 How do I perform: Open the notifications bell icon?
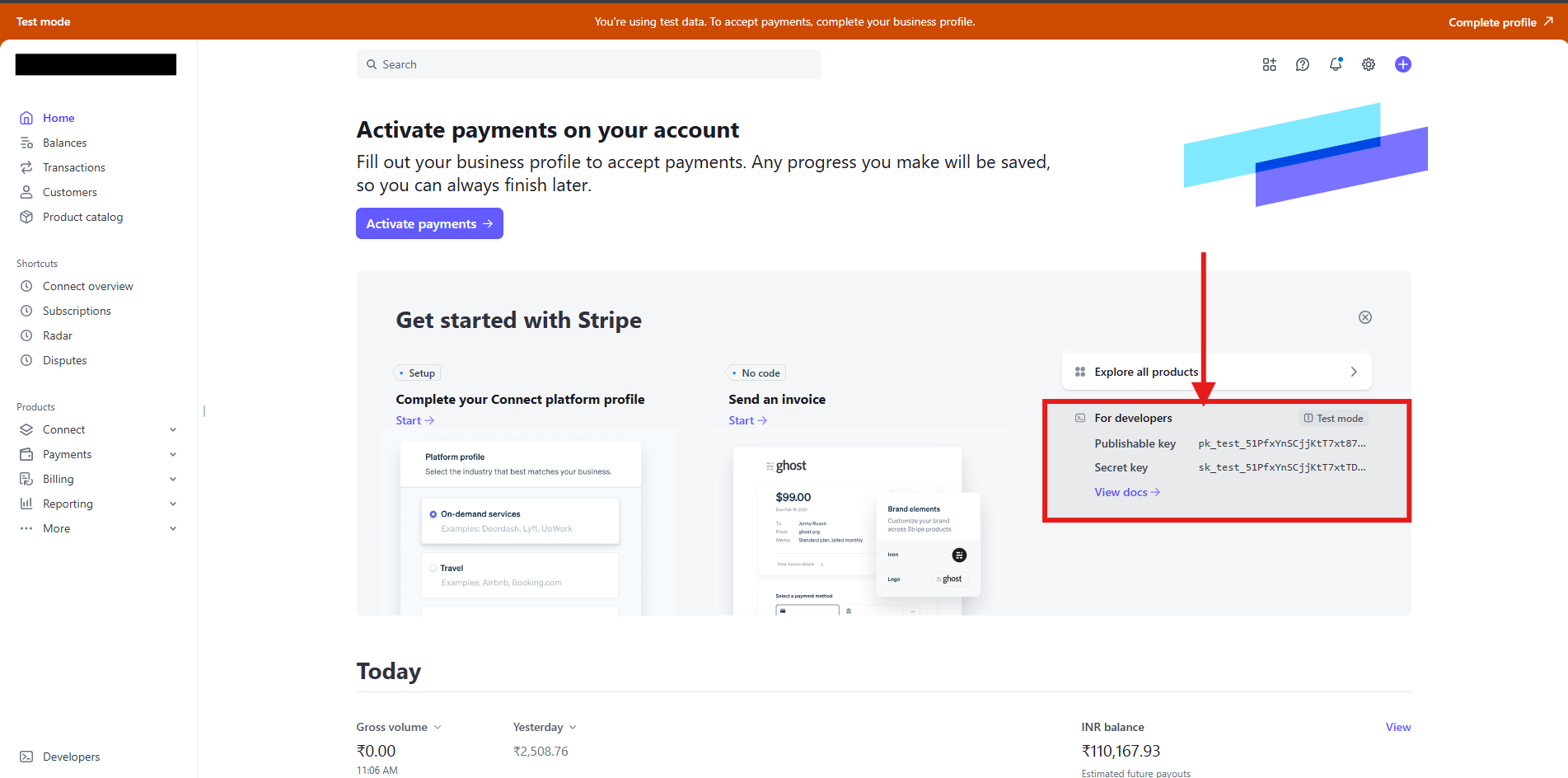tap(1335, 64)
